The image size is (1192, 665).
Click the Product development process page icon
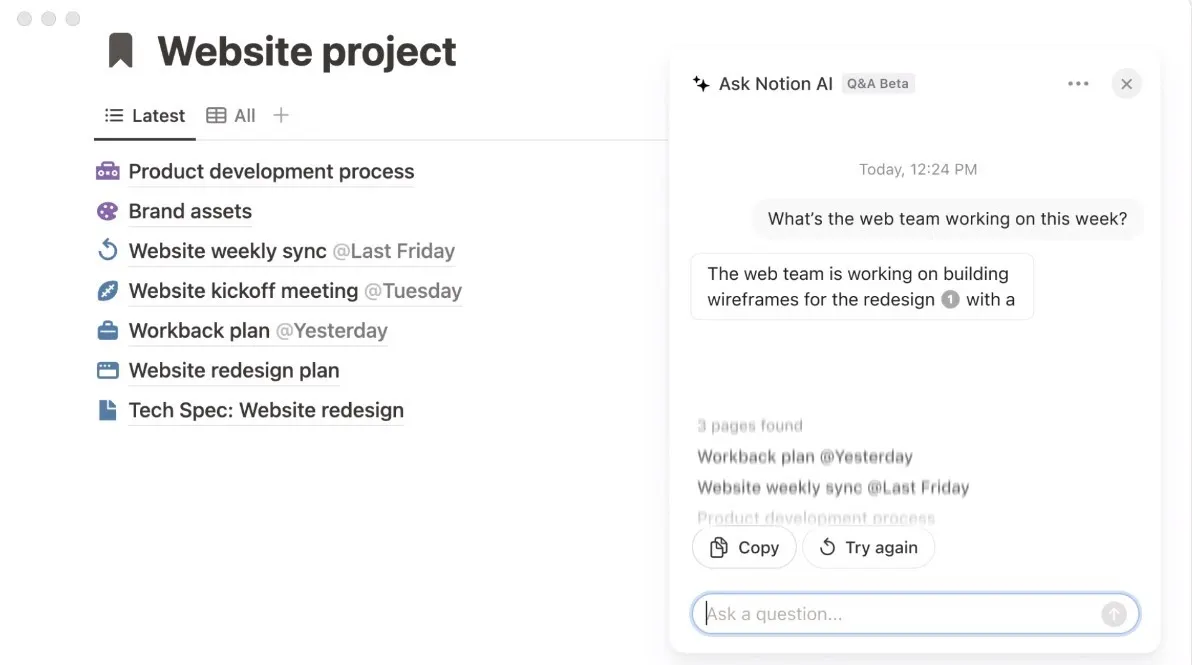click(107, 171)
